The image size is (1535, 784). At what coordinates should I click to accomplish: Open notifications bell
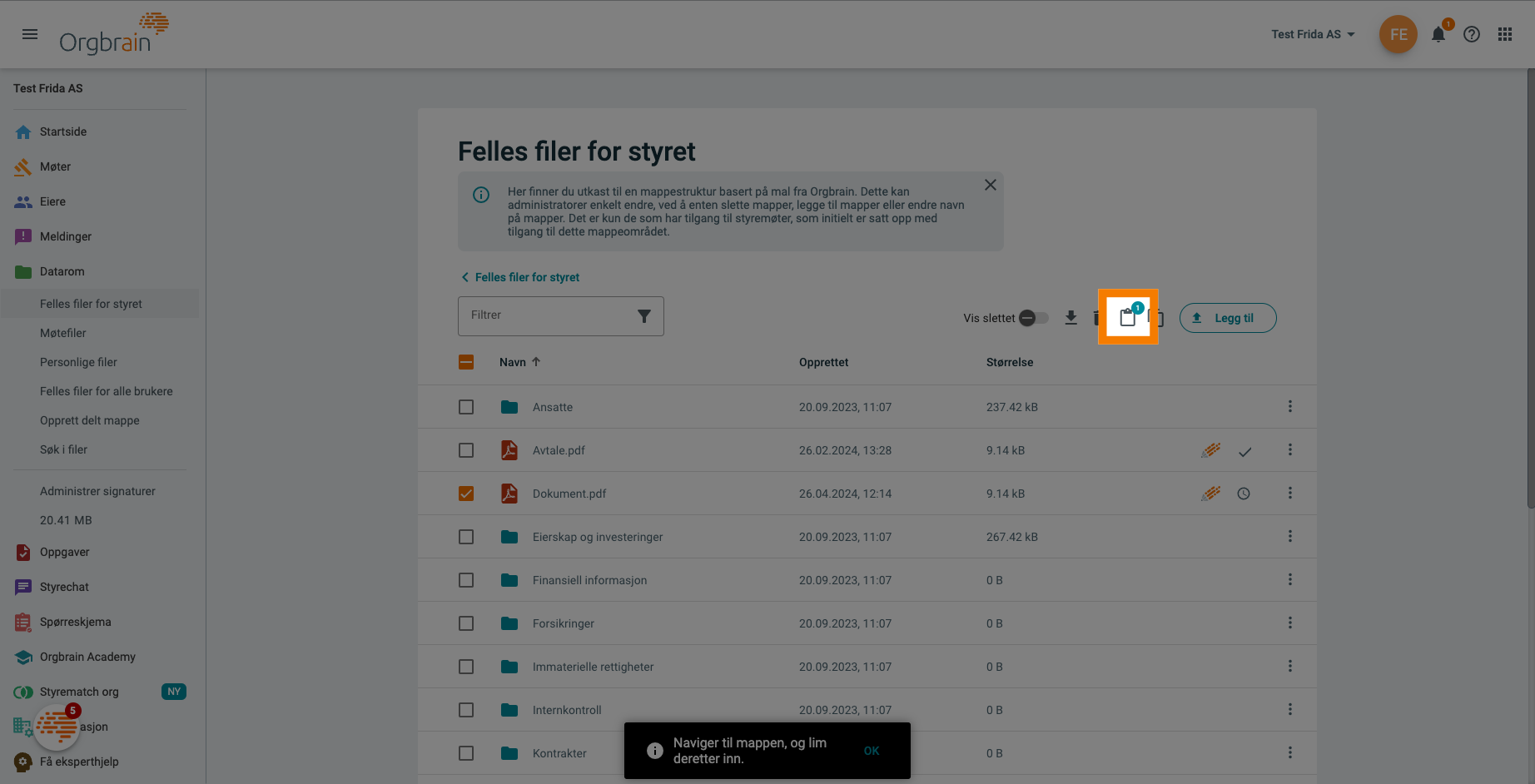click(1438, 34)
